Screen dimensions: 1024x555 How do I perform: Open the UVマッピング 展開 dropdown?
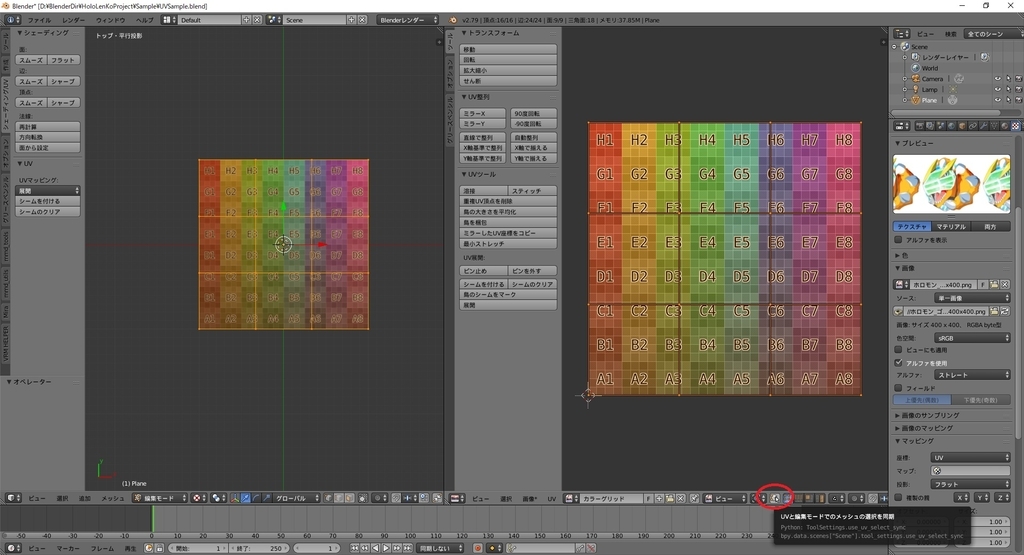point(48,191)
